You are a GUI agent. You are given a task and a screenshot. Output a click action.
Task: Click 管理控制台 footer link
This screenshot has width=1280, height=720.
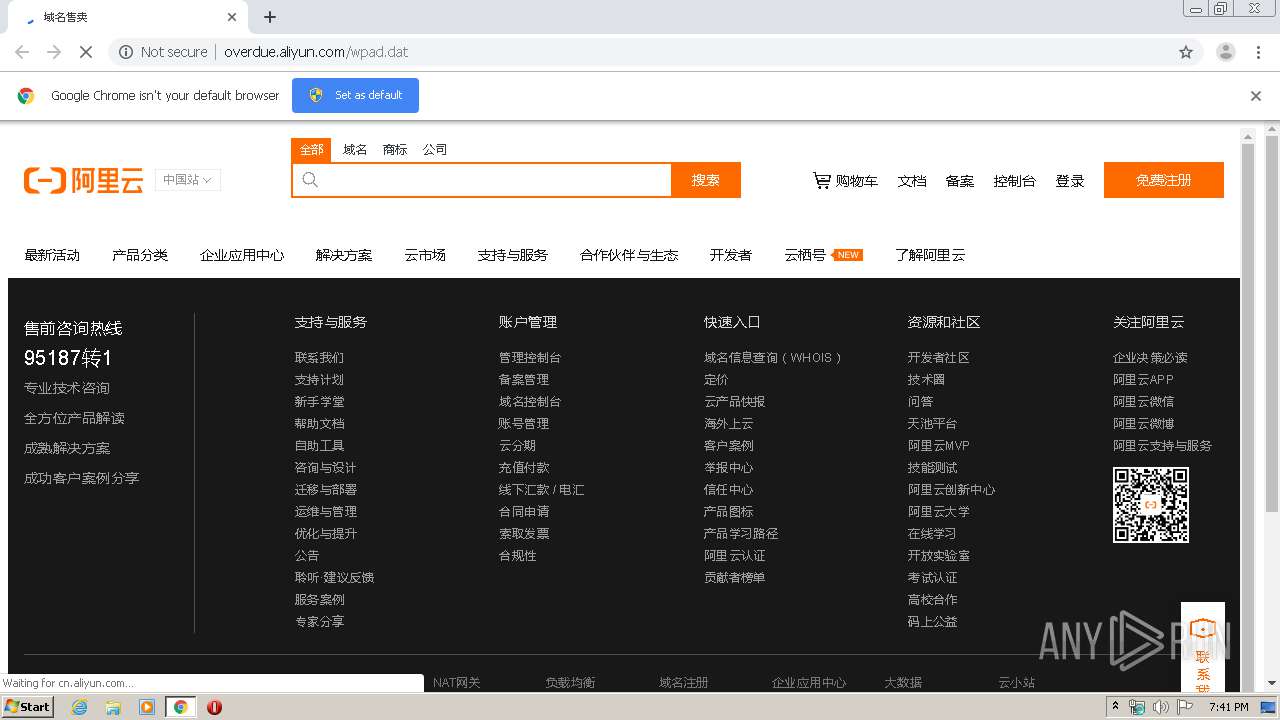(530, 358)
